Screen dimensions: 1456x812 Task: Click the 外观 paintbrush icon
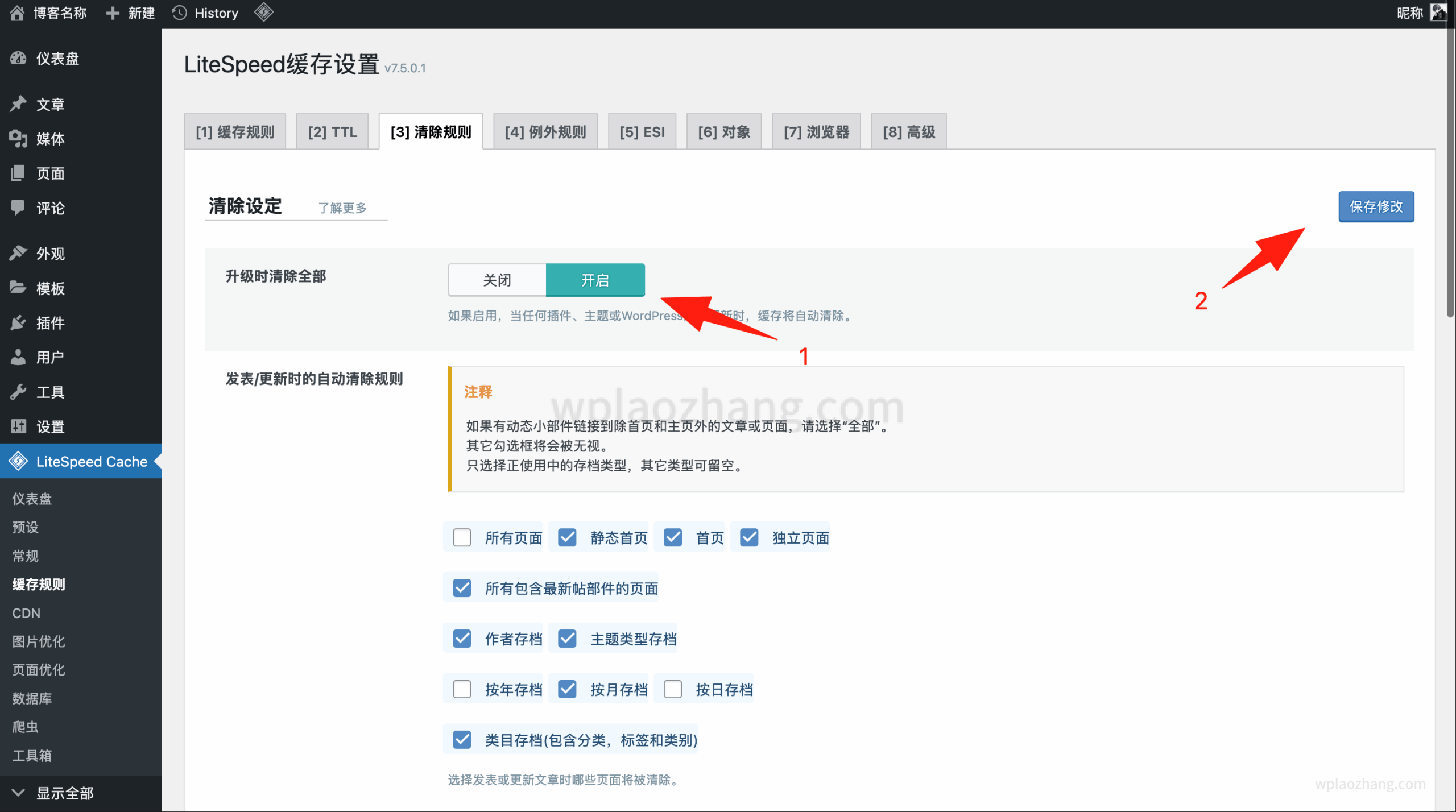18,253
